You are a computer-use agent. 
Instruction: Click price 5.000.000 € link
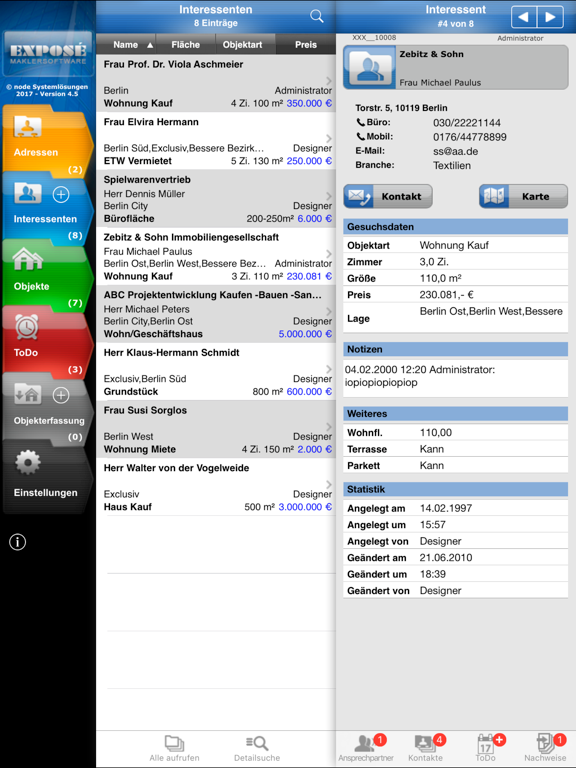coord(305,334)
